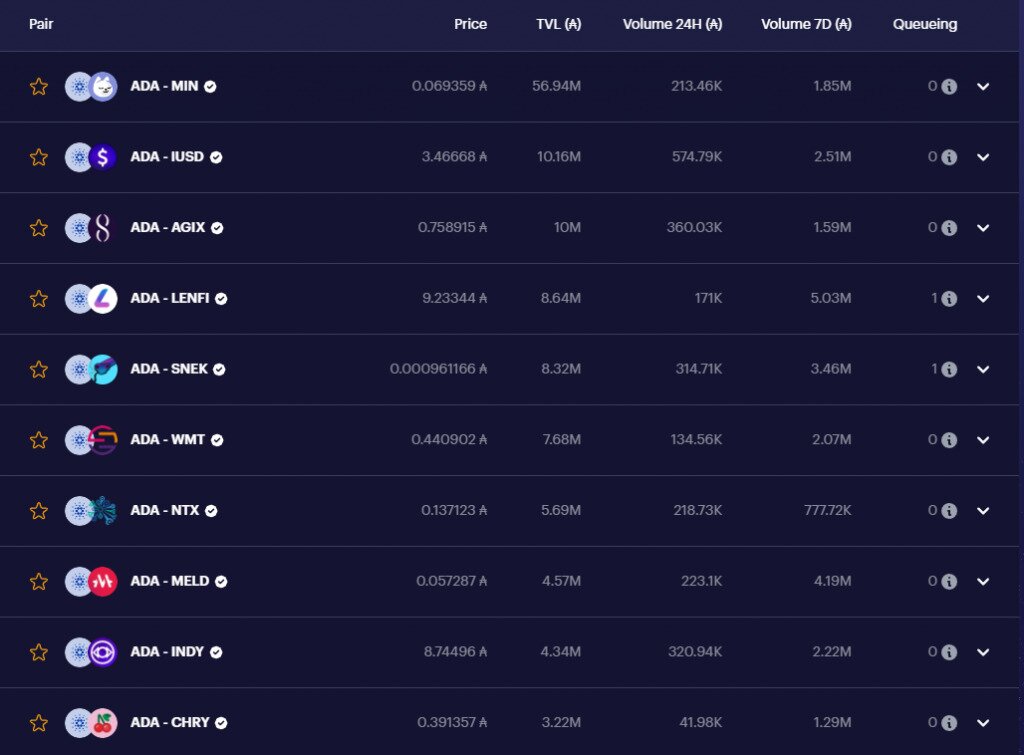Click the SNEK token logo

pos(102,369)
